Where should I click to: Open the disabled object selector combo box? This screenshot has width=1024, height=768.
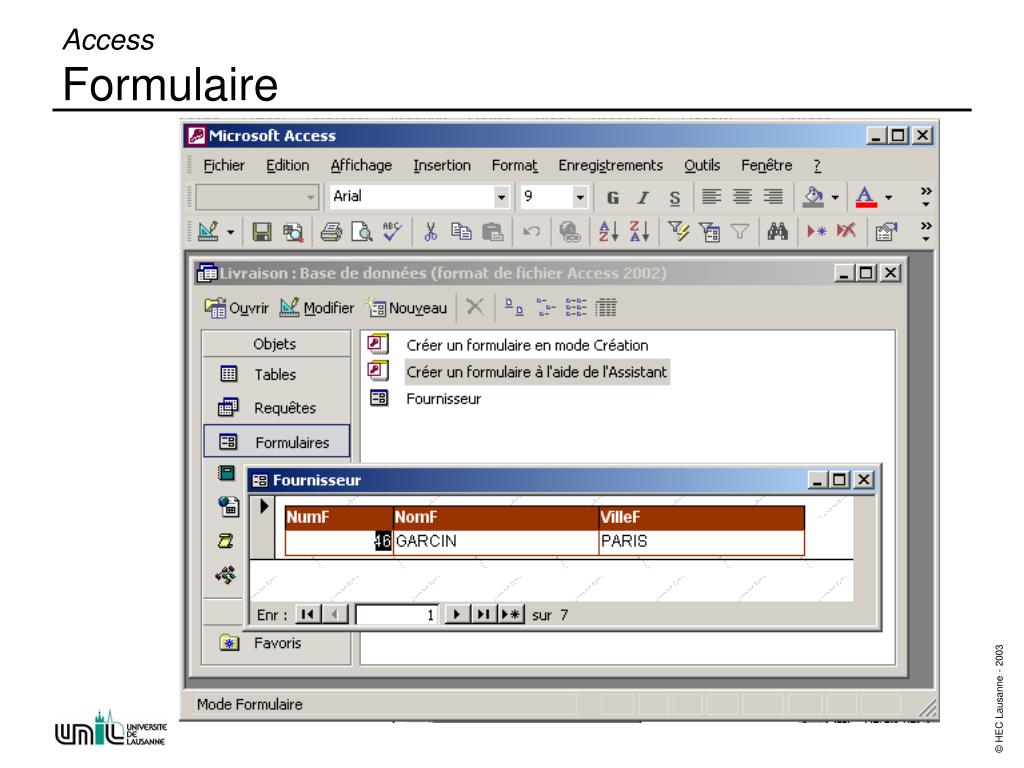click(257, 197)
